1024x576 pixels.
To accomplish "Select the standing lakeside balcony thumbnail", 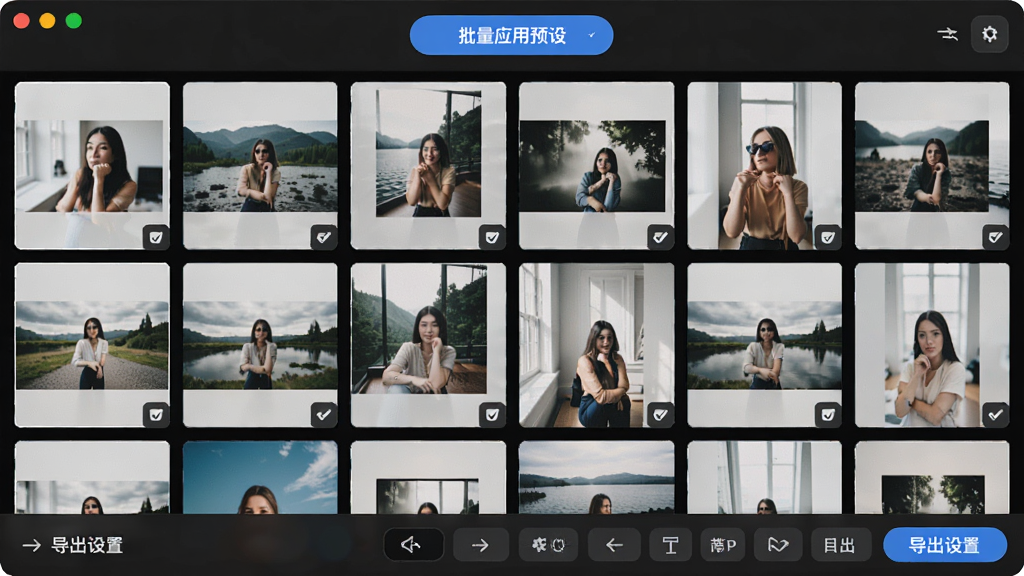I will click(428, 165).
